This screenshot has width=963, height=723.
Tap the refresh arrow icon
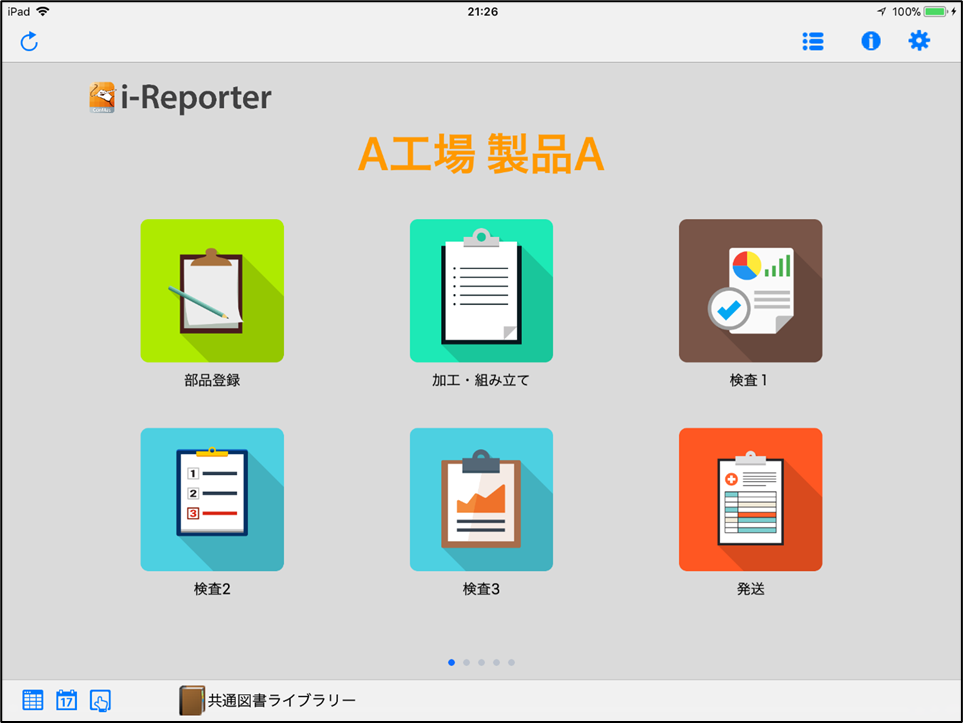[29, 42]
